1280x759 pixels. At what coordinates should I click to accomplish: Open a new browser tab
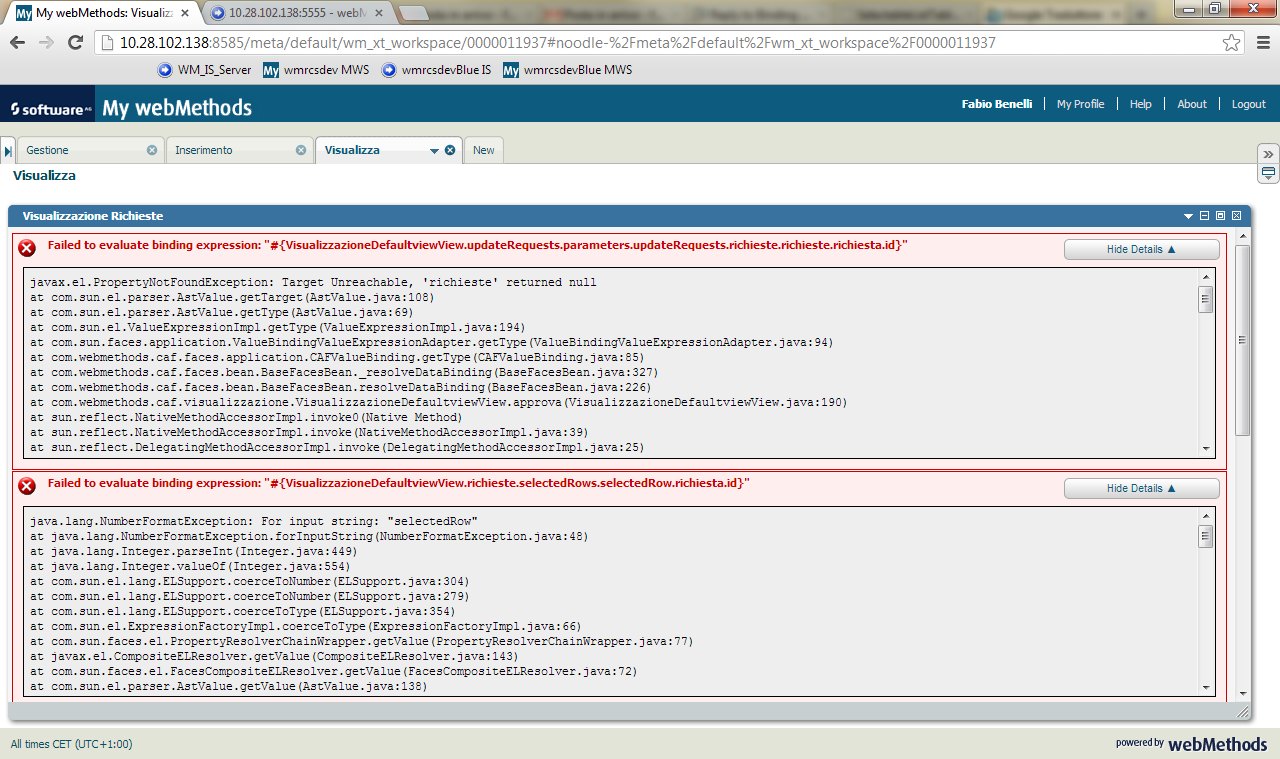[x=414, y=13]
